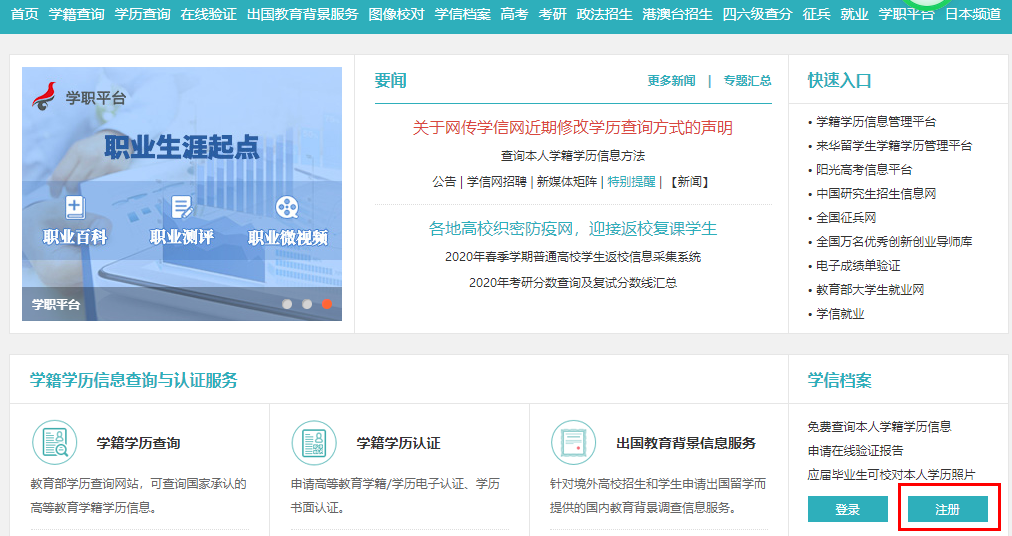Click the 学籍学历认证 circular icon
Image resolution: width=1012 pixels, height=536 pixels.
tap(314, 443)
